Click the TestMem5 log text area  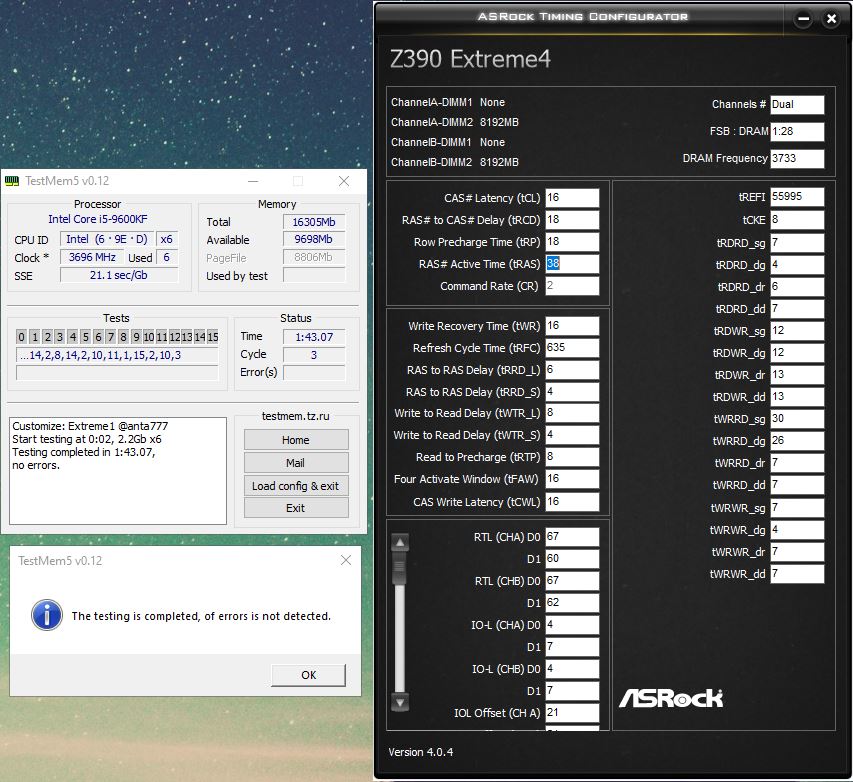point(118,471)
